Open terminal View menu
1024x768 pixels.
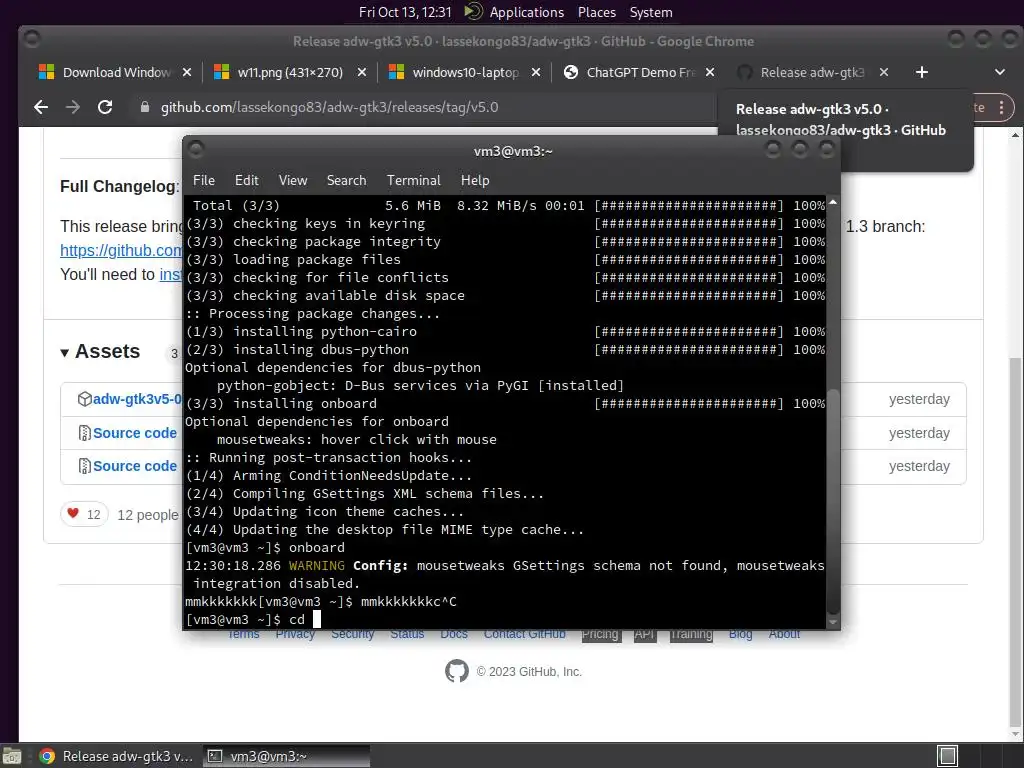pos(293,180)
